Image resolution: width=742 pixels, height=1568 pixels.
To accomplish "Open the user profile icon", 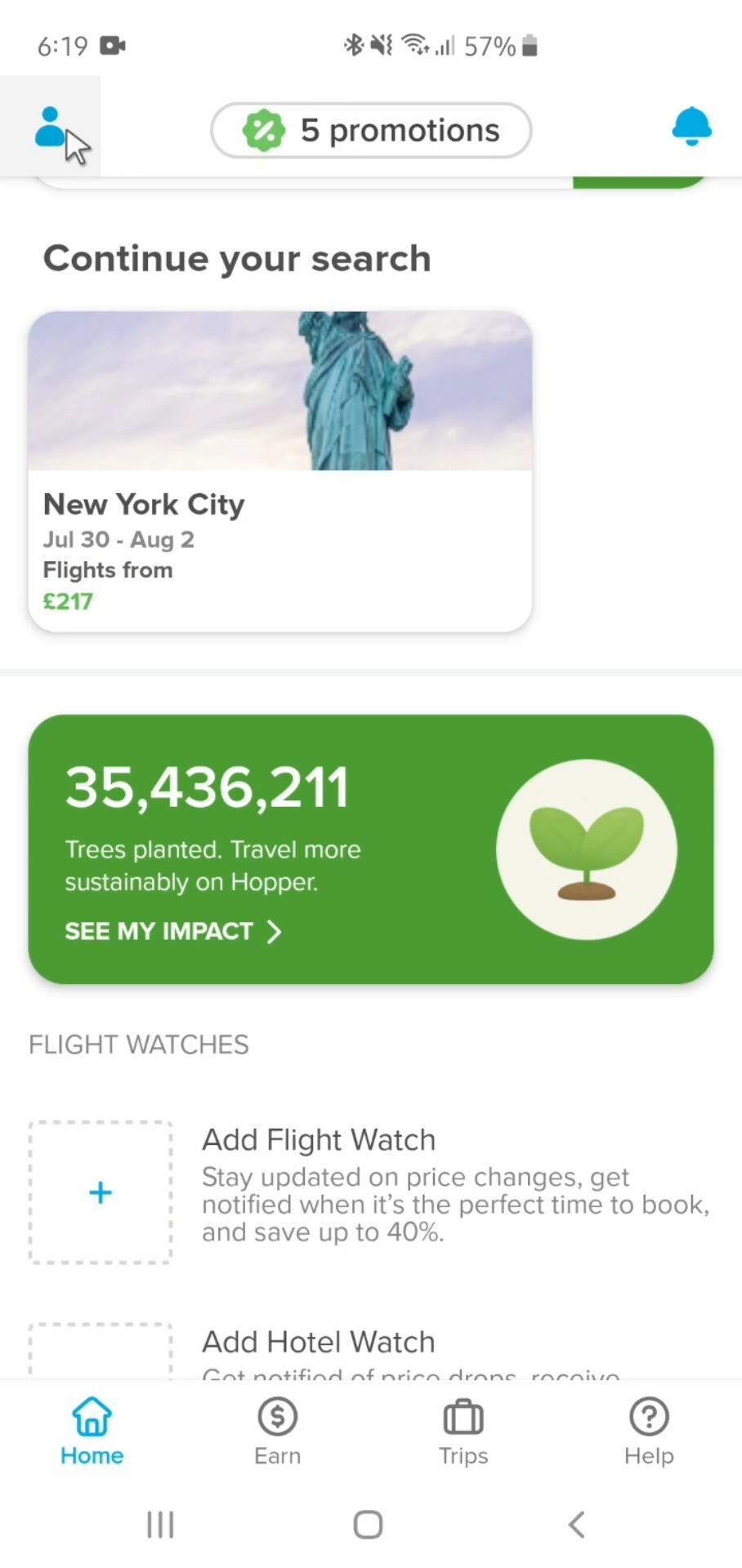I will [49, 127].
